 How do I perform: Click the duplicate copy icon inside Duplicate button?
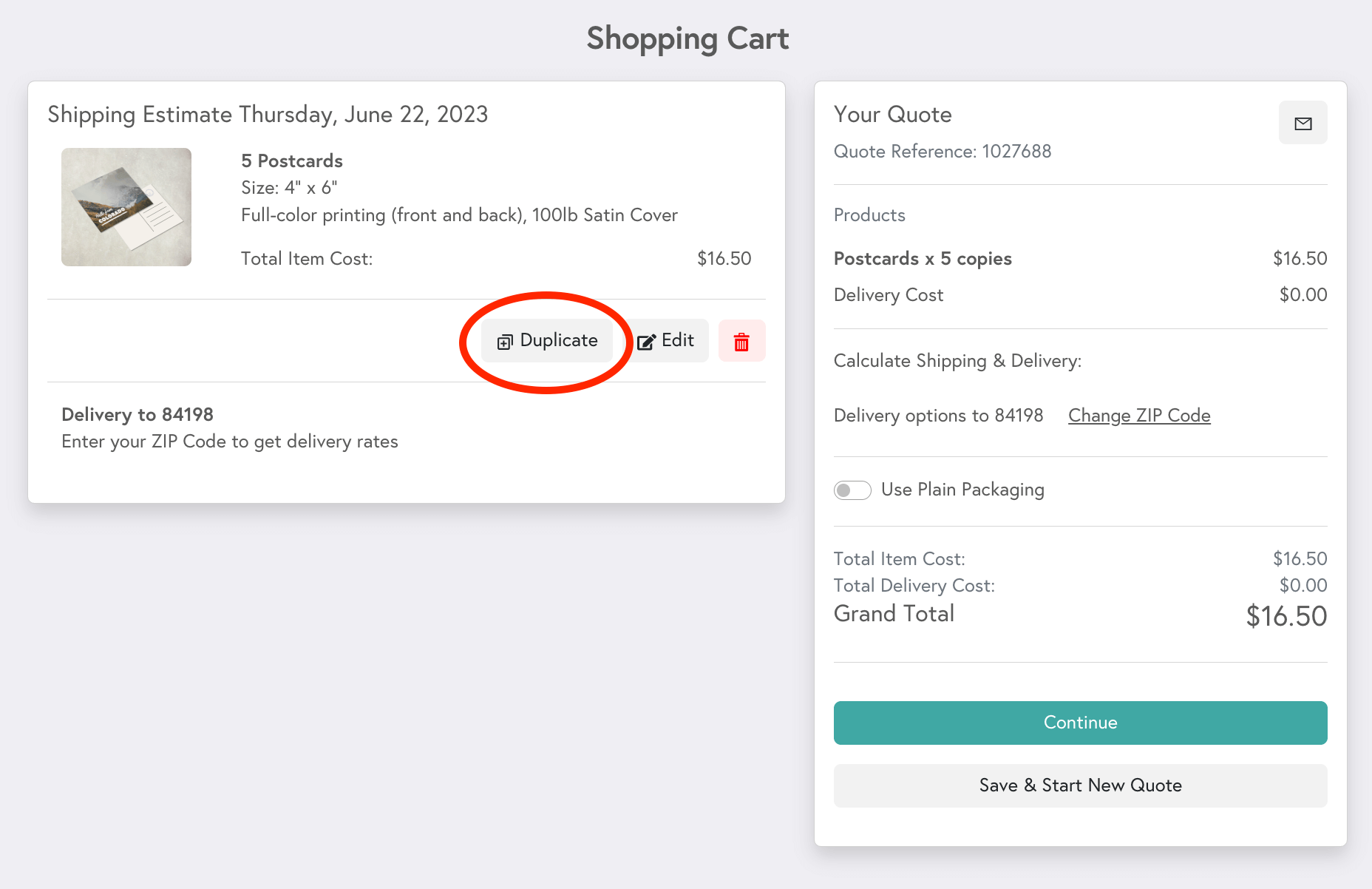point(505,341)
